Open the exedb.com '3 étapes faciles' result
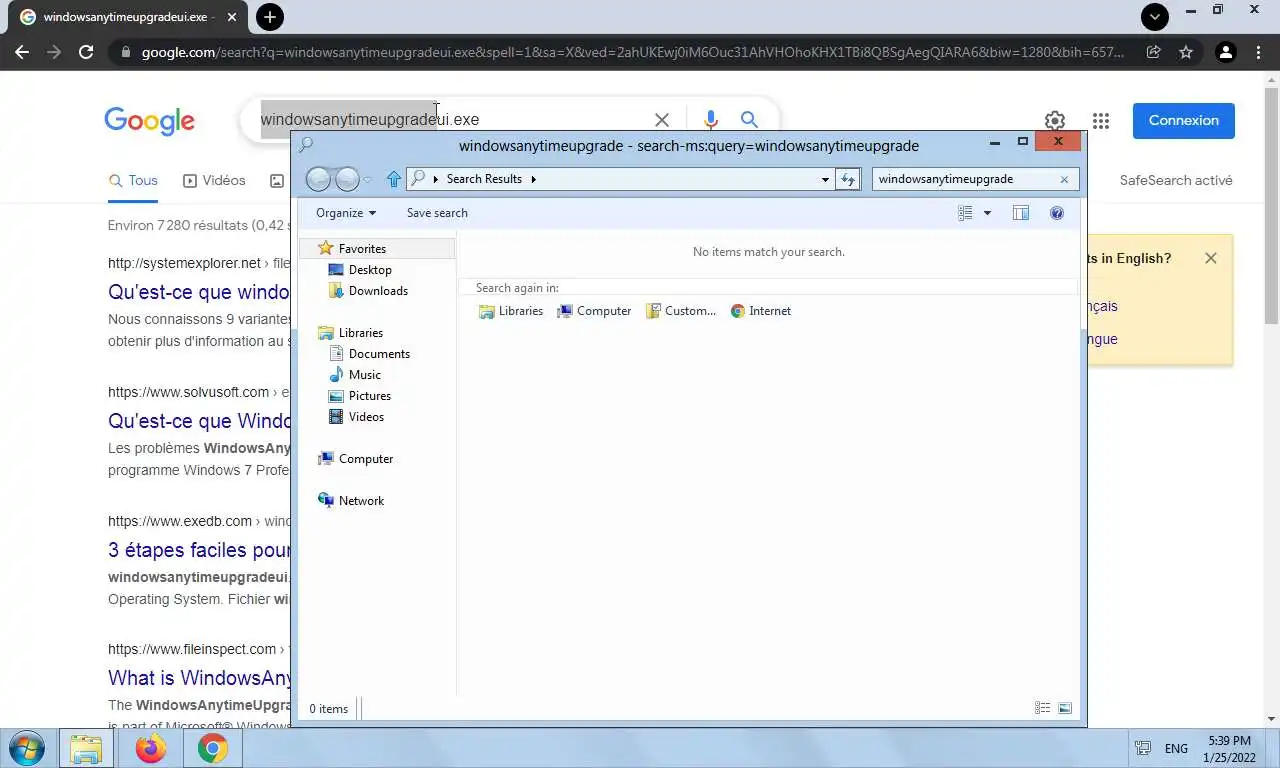This screenshot has width=1280, height=768. 199,550
